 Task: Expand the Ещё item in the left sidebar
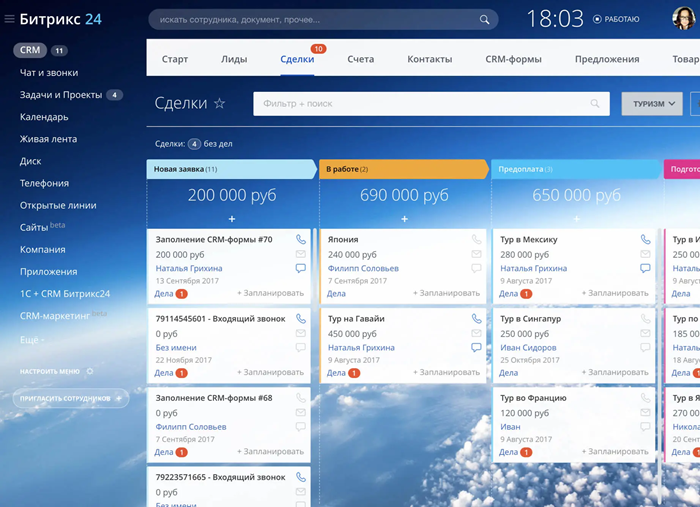point(31,339)
